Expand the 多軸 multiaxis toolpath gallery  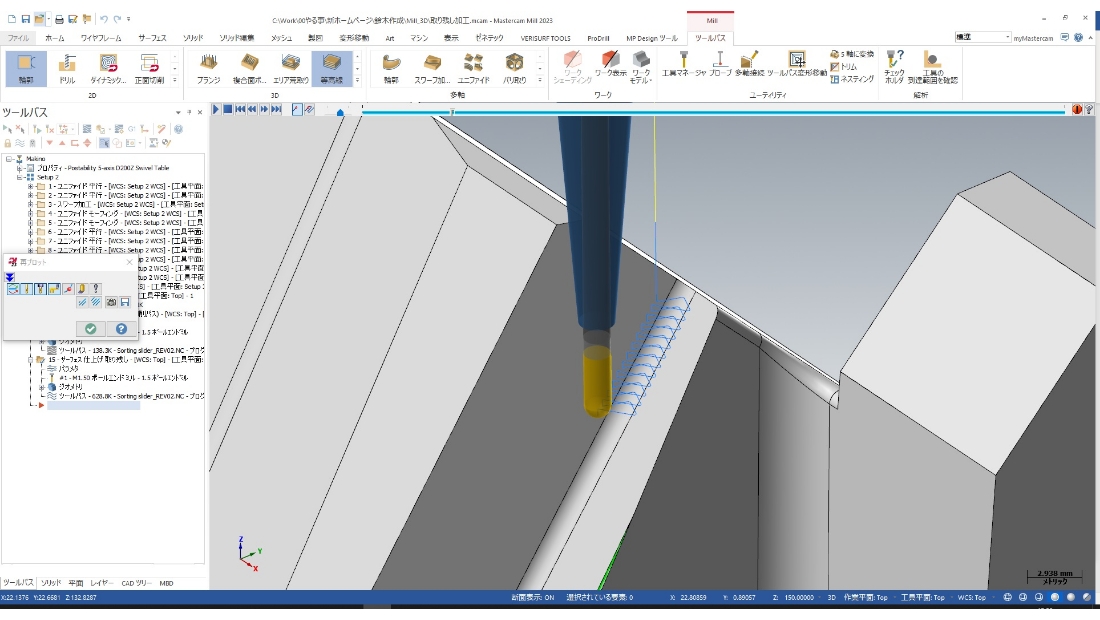539,81
